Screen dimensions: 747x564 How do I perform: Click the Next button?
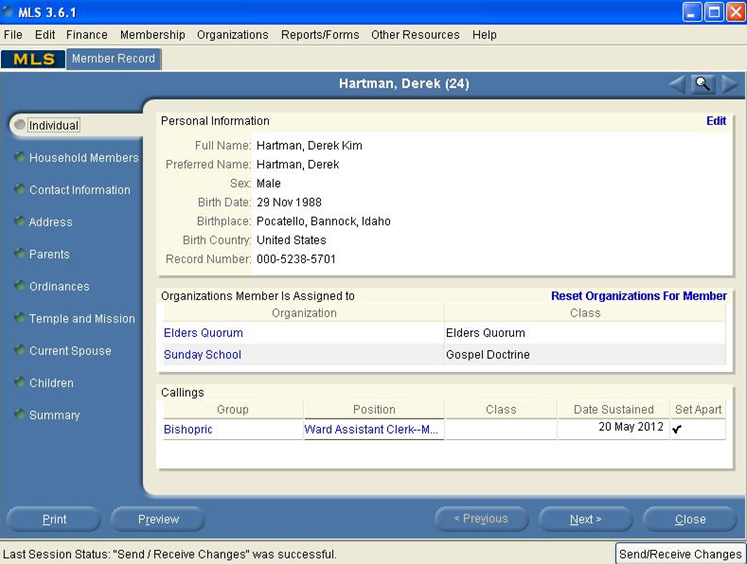(x=585, y=519)
